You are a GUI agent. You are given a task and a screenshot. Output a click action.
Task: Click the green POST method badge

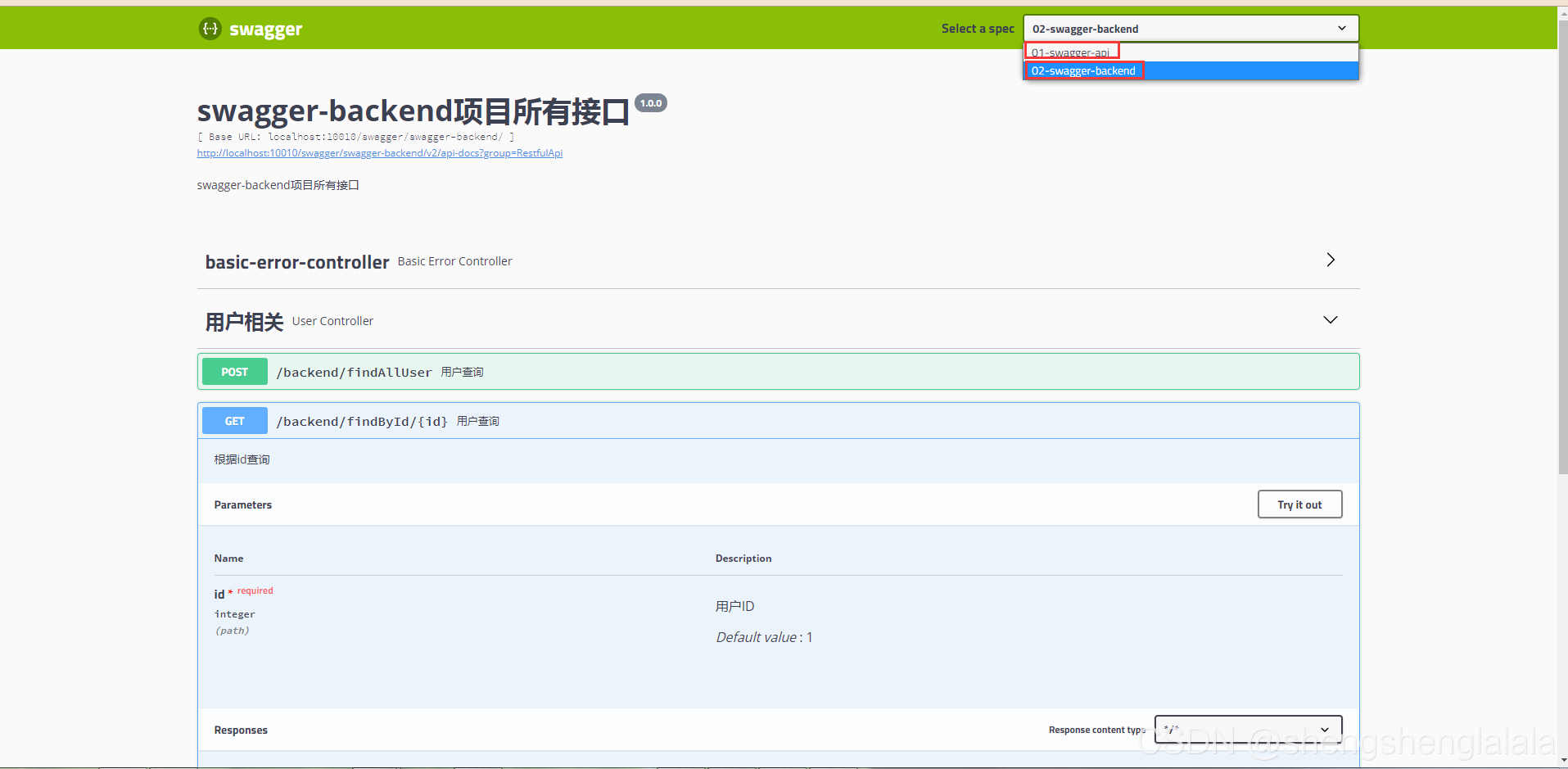tap(234, 372)
